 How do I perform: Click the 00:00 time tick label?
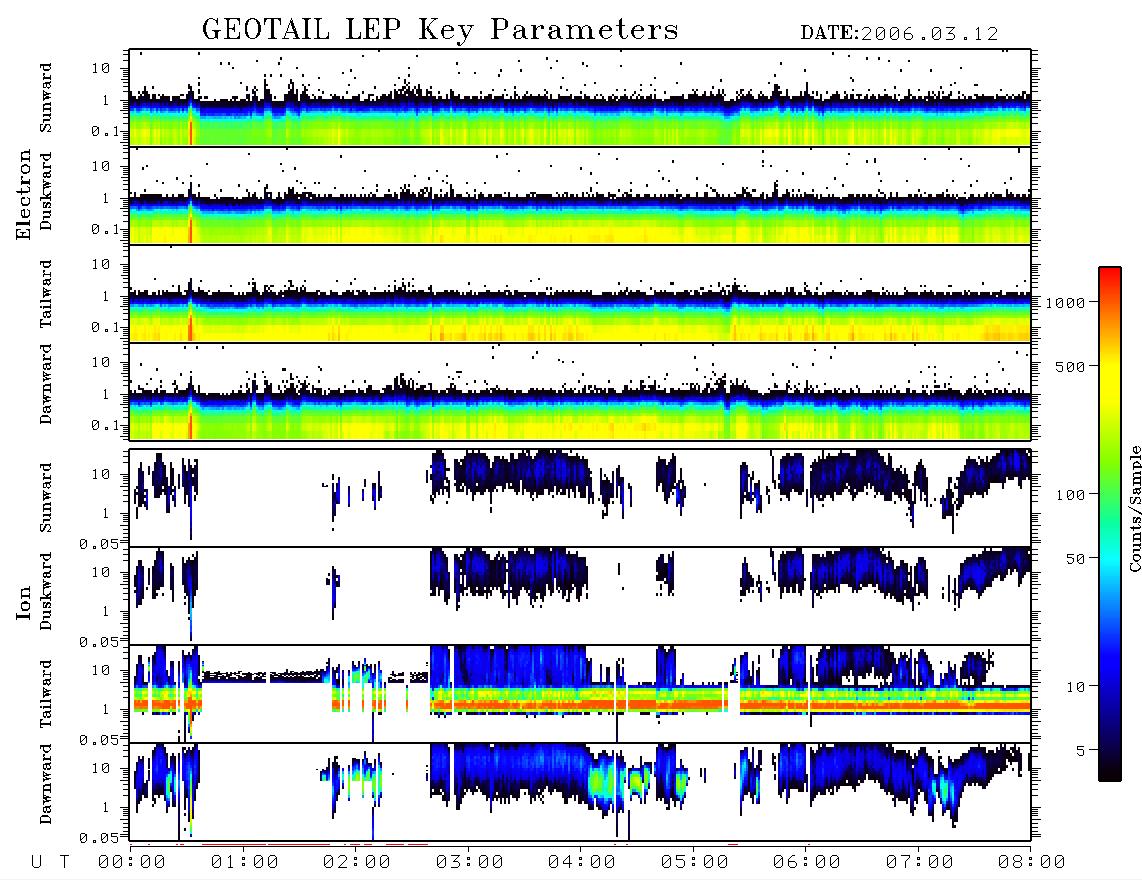132,863
